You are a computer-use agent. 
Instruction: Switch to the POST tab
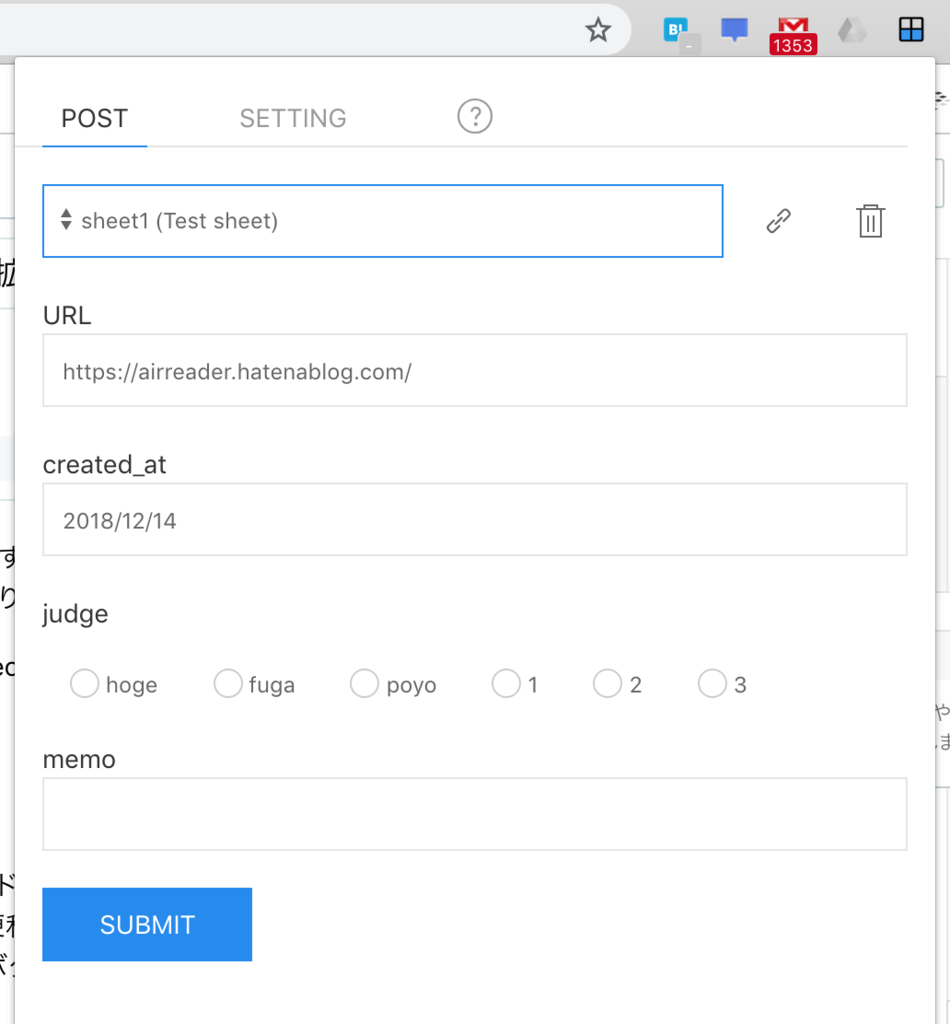95,119
